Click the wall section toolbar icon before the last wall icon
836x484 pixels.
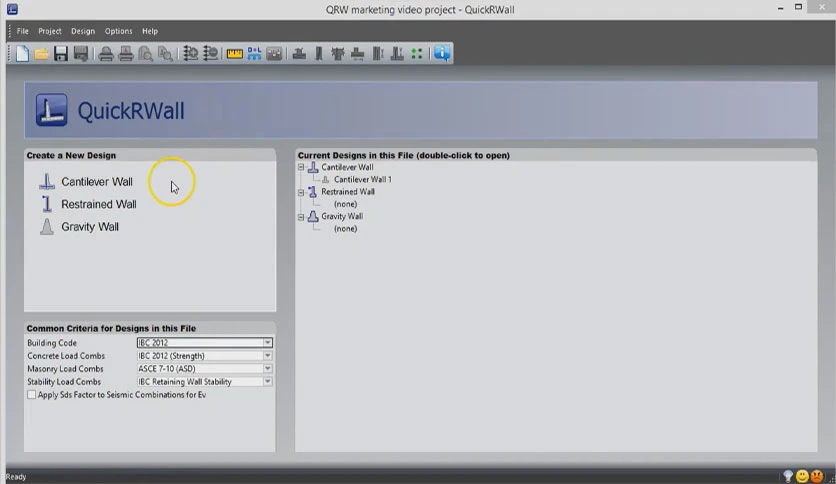tap(377, 53)
